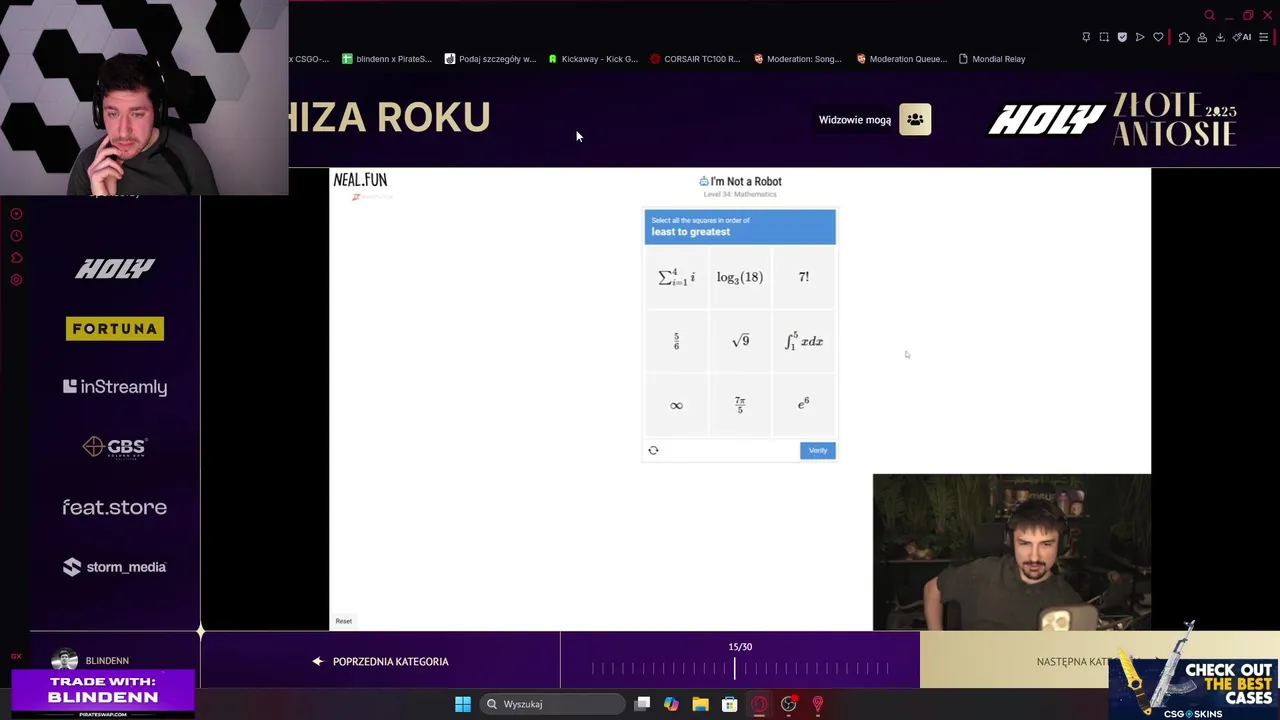Open the pink pin app on taskbar
The height and width of the screenshot is (720, 1280).
(x=817, y=704)
